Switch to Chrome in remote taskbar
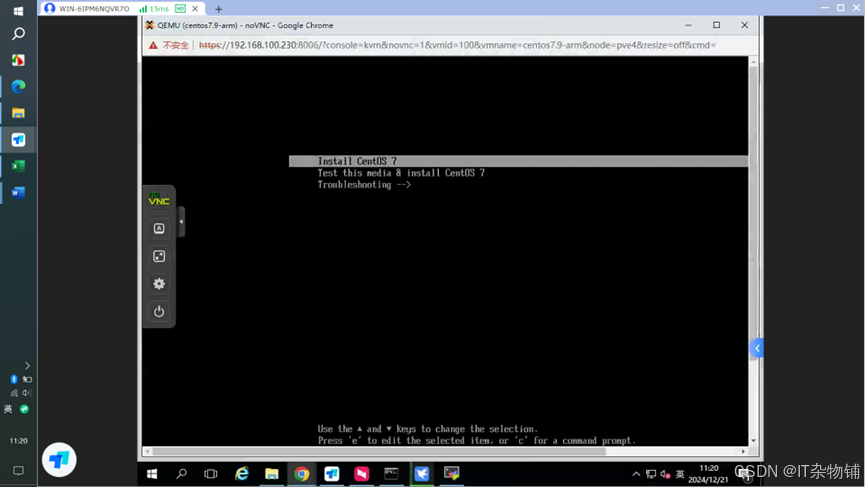This screenshot has height=487, width=865. [x=302, y=474]
